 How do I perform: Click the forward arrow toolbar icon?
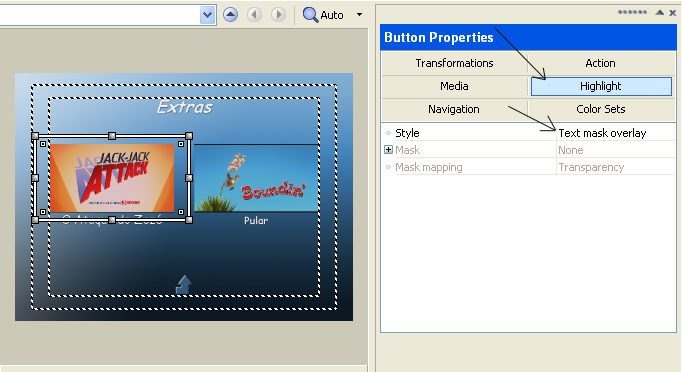pyautogui.click(x=278, y=15)
